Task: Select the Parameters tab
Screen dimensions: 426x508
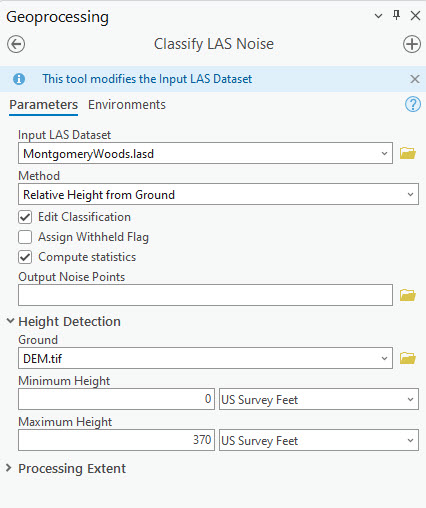Action: point(43,105)
